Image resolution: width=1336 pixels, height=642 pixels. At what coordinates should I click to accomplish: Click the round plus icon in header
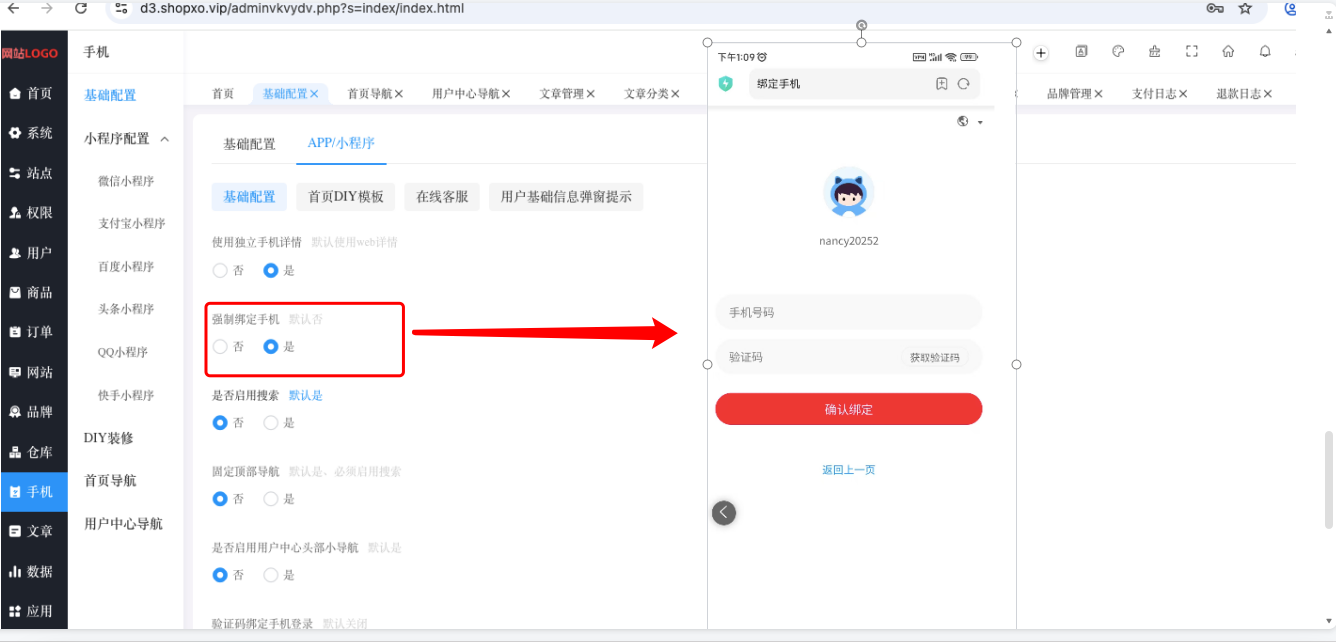tap(1041, 53)
